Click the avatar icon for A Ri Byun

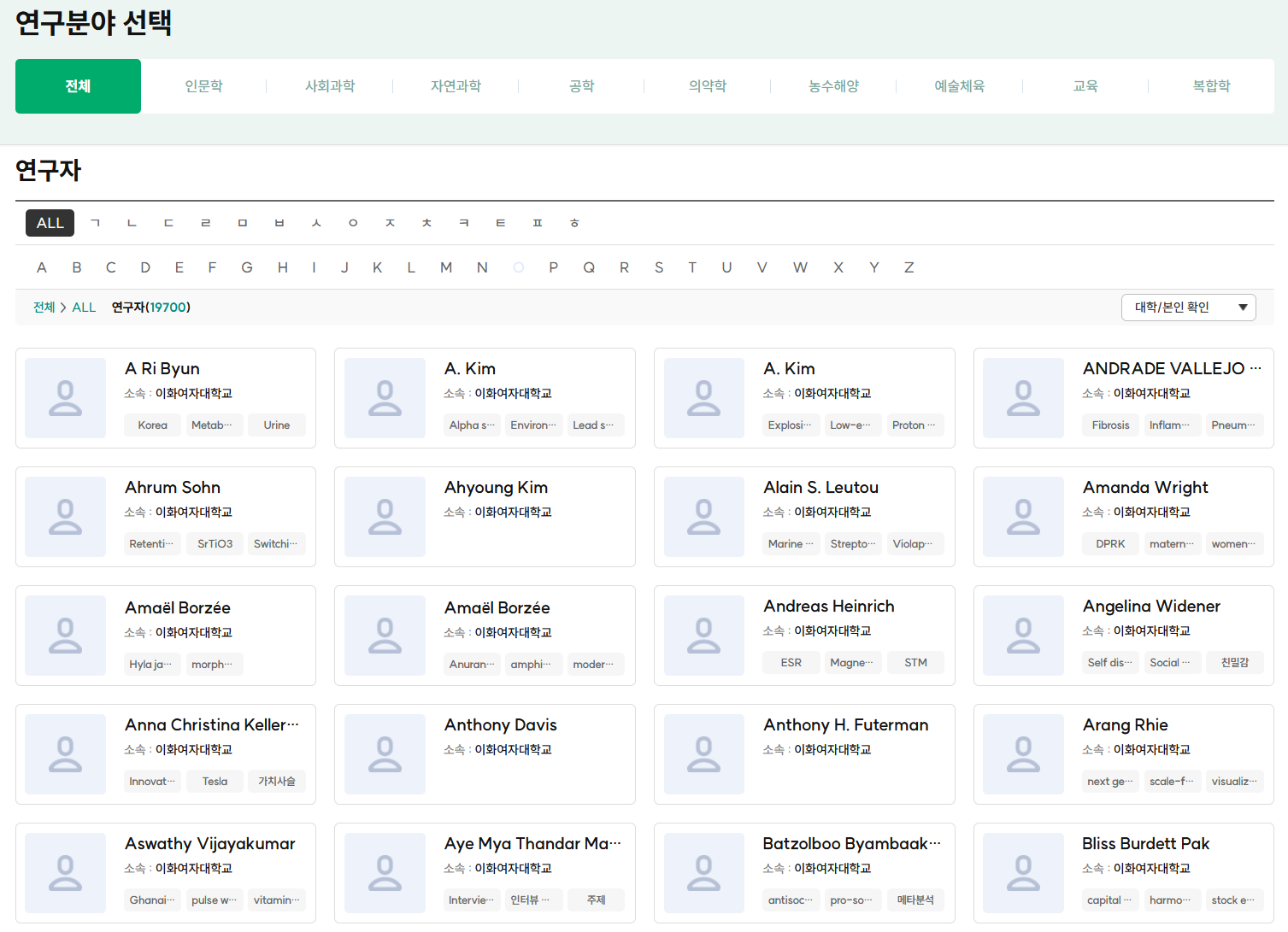pyautogui.click(x=65, y=398)
